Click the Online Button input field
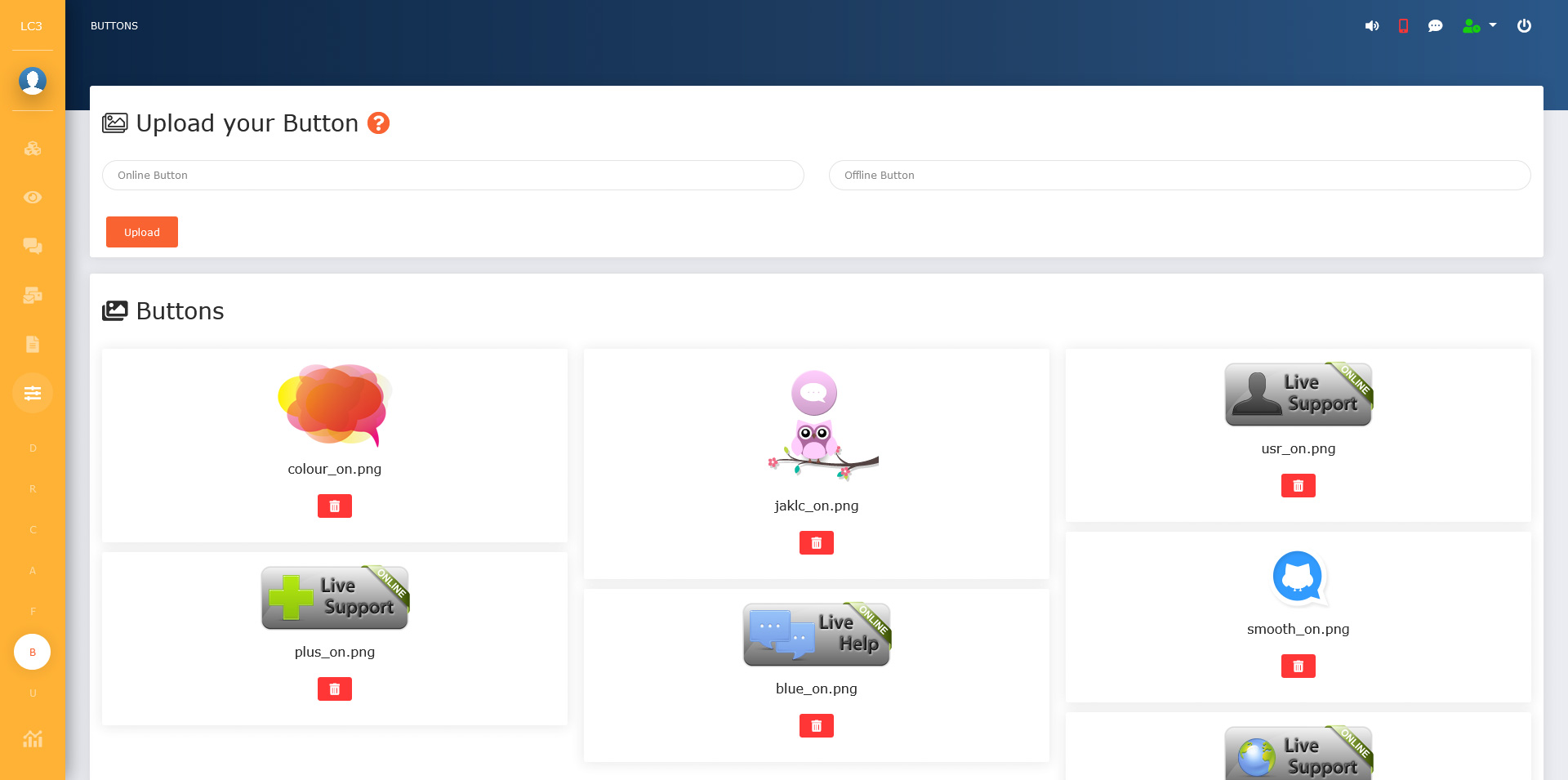 (x=452, y=176)
